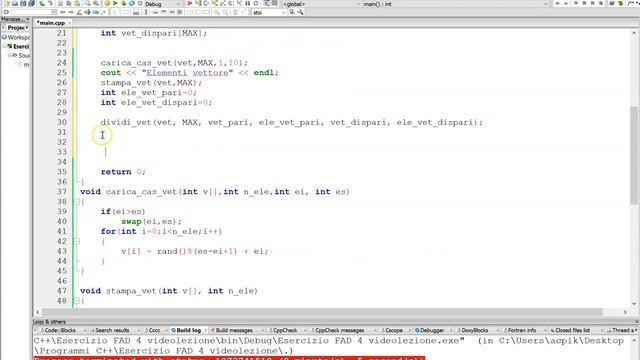Click the Save all files icon
This screenshot has height=360, width=640.
(31, 3)
